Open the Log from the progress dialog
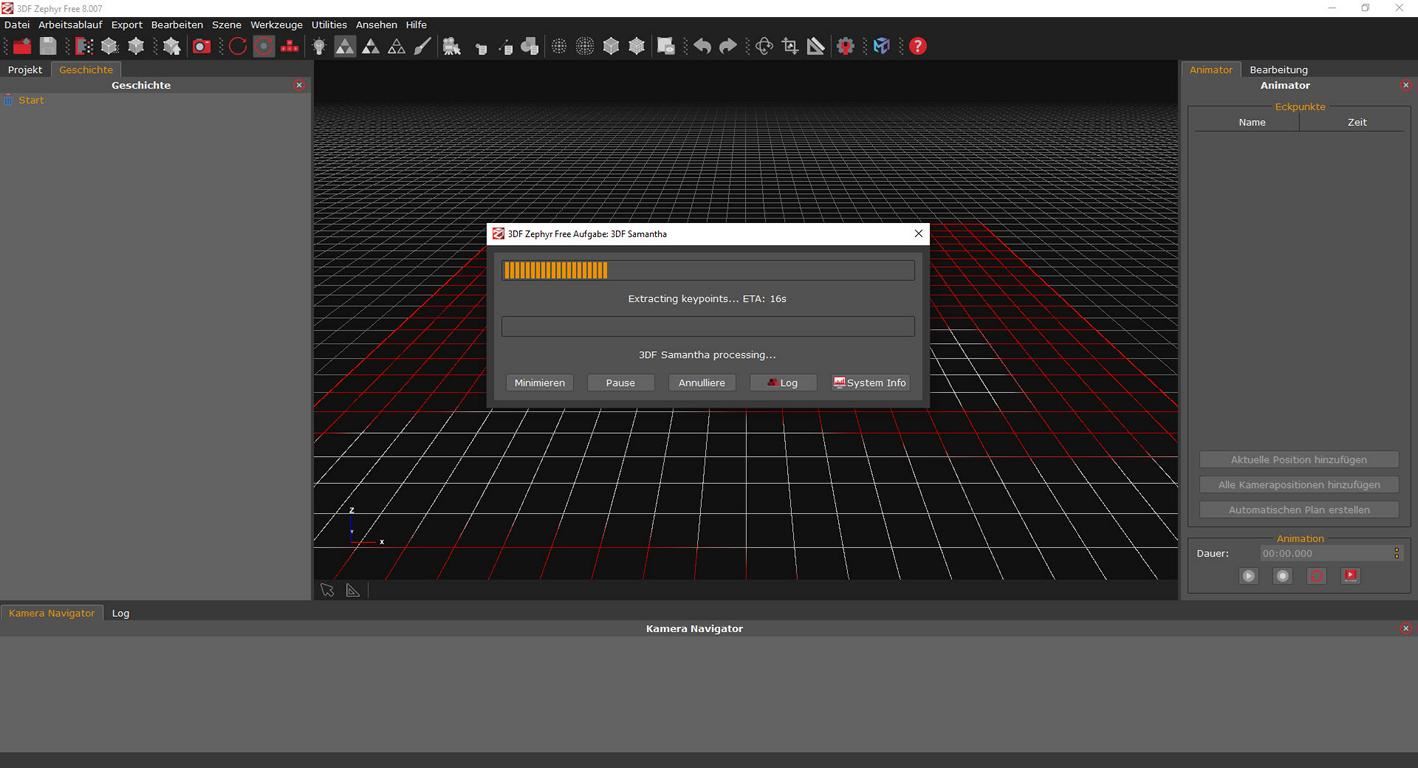The width and height of the screenshot is (1418, 768). point(783,383)
